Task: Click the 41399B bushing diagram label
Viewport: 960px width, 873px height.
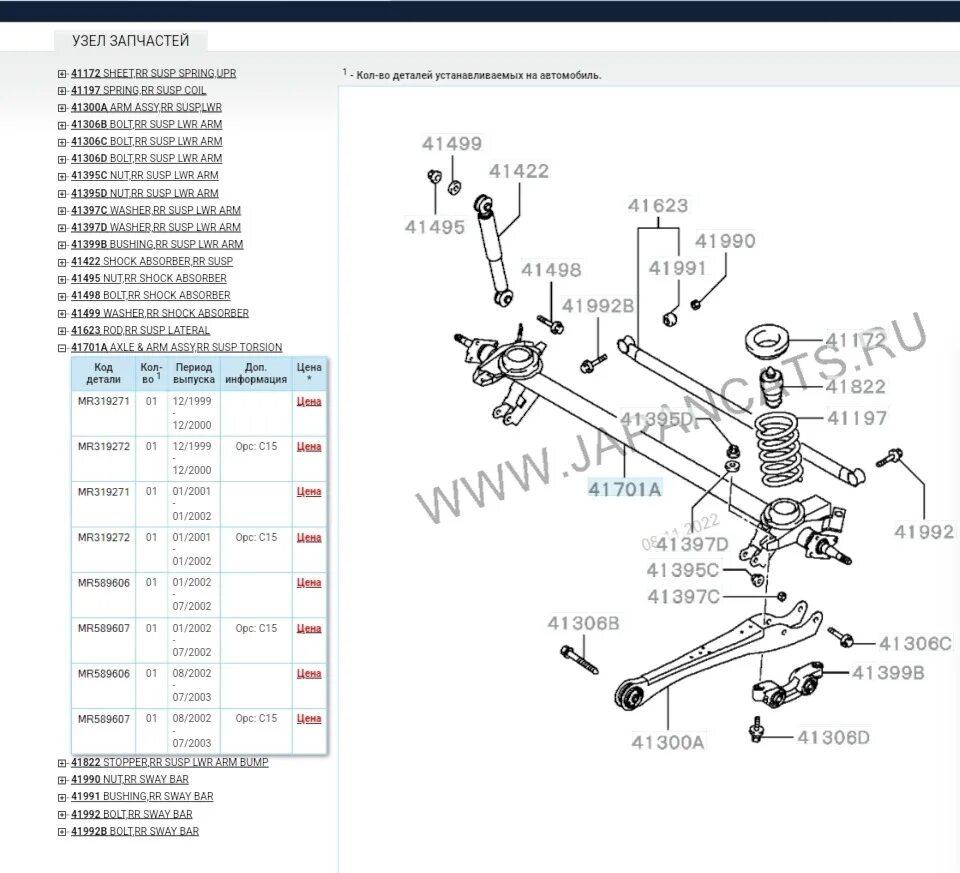Action: click(888, 673)
